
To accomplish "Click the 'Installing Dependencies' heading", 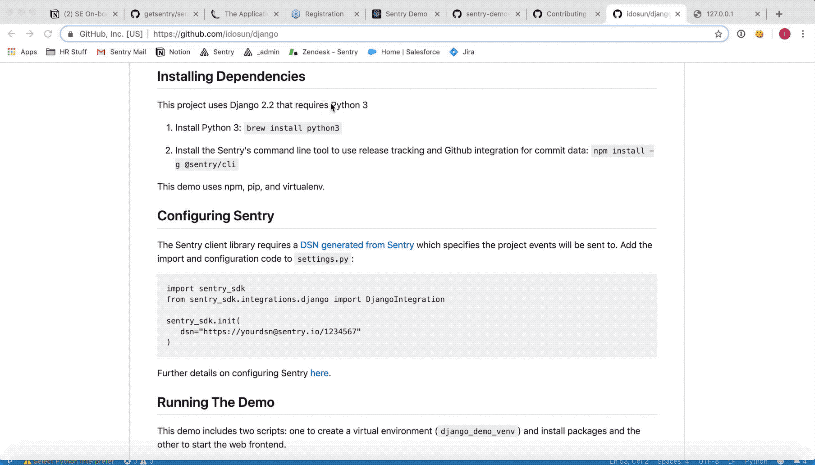I will [x=231, y=76].
